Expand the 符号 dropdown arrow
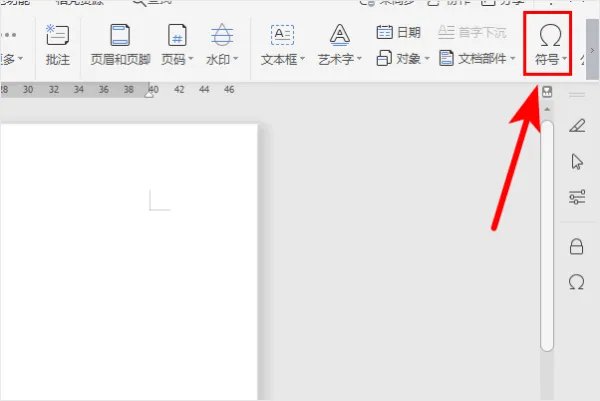This screenshot has height=401, width=600. coord(565,59)
